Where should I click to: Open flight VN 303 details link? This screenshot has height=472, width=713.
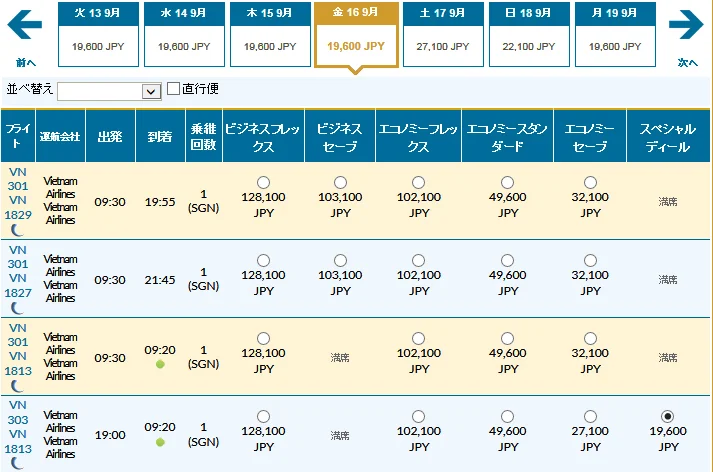click(x=18, y=412)
